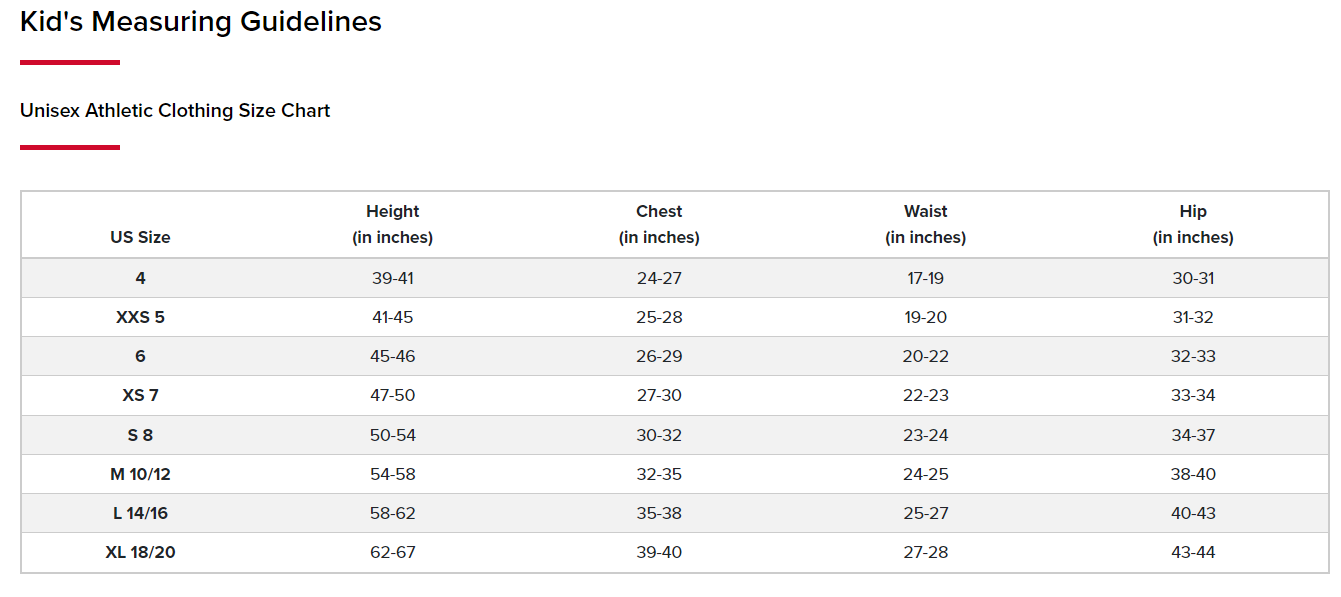The image size is (1341, 597).
Task: Select the XL 18/20 size label
Action: coord(140,552)
